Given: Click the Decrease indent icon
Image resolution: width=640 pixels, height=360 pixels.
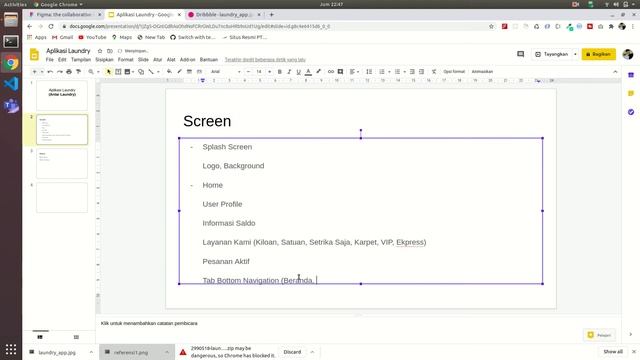Looking at the screenshot, I should [412, 72].
